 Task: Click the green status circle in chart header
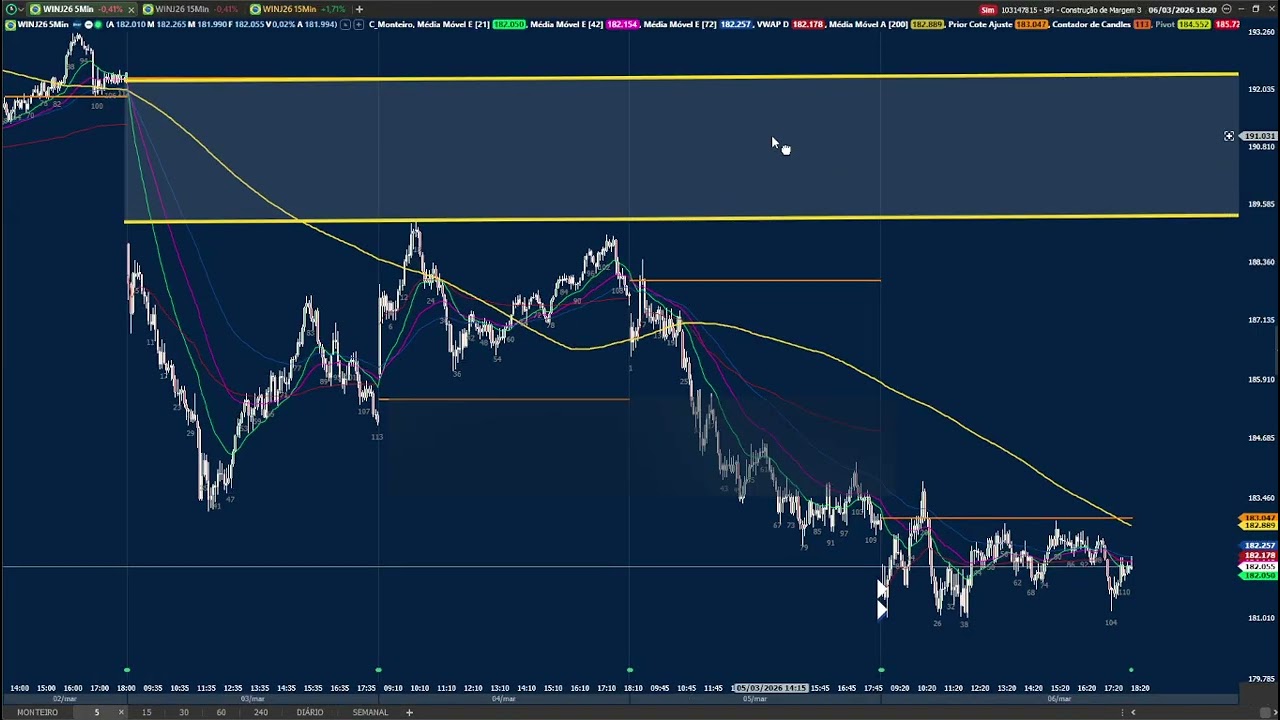pos(97,24)
